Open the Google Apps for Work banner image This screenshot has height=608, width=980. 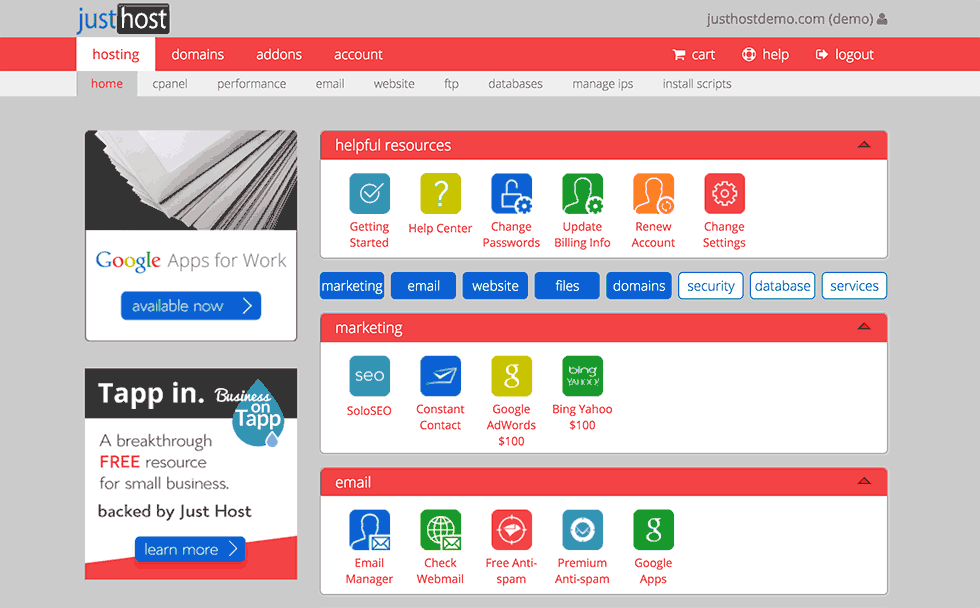pyautogui.click(x=191, y=180)
